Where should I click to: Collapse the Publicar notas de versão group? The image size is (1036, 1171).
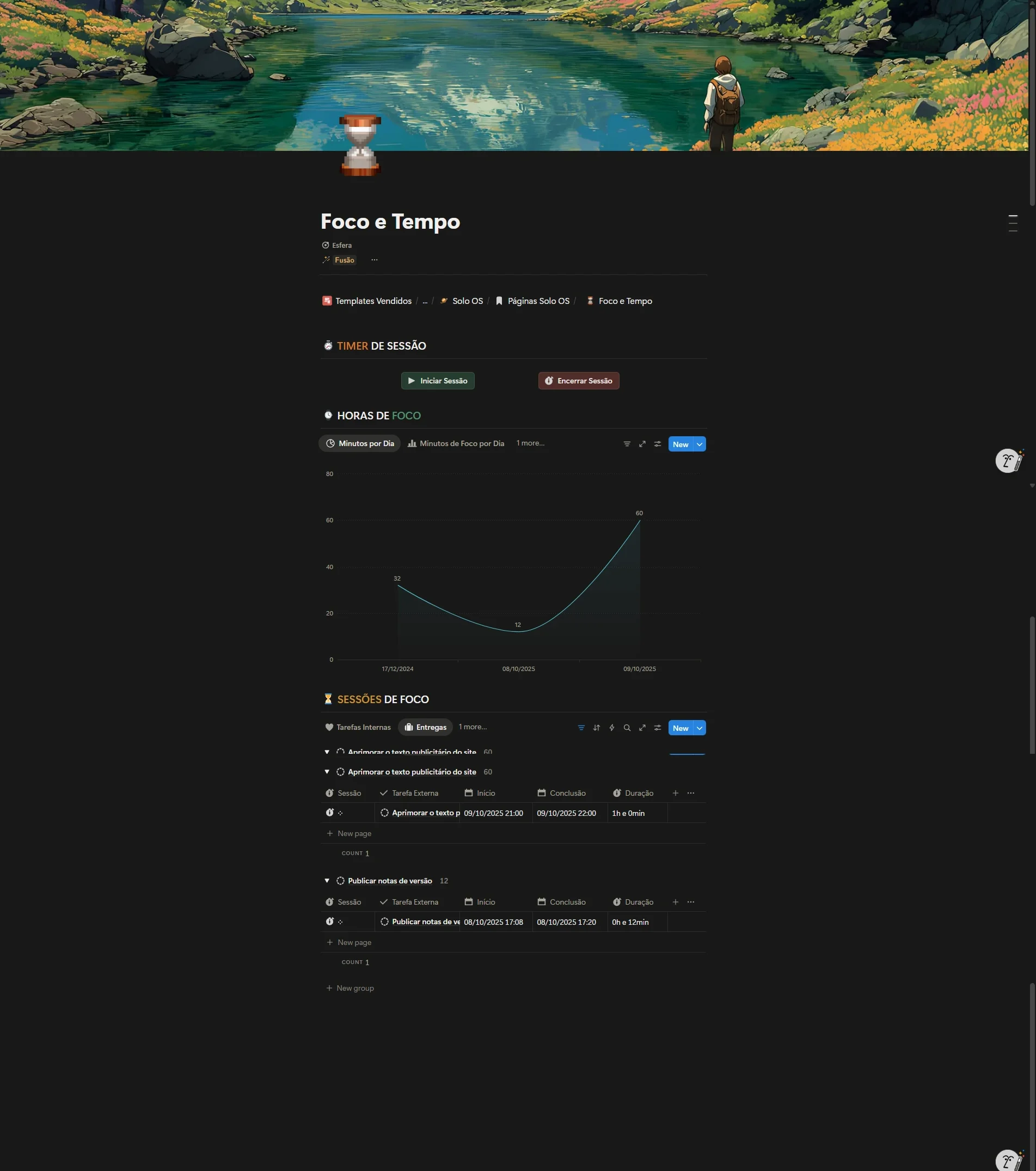(x=327, y=881)
